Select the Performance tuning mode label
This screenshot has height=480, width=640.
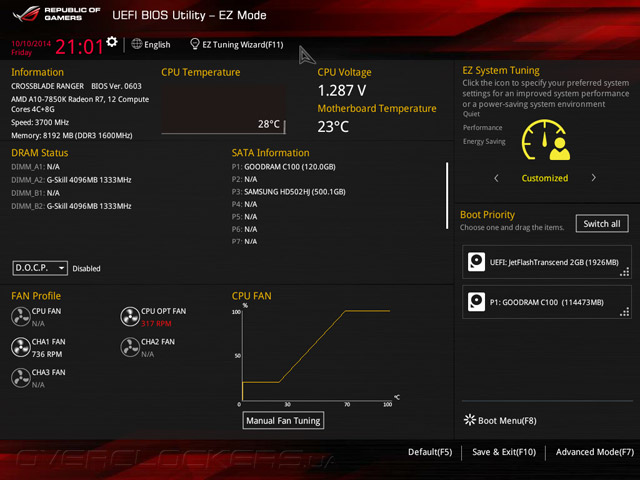point(482,127)
